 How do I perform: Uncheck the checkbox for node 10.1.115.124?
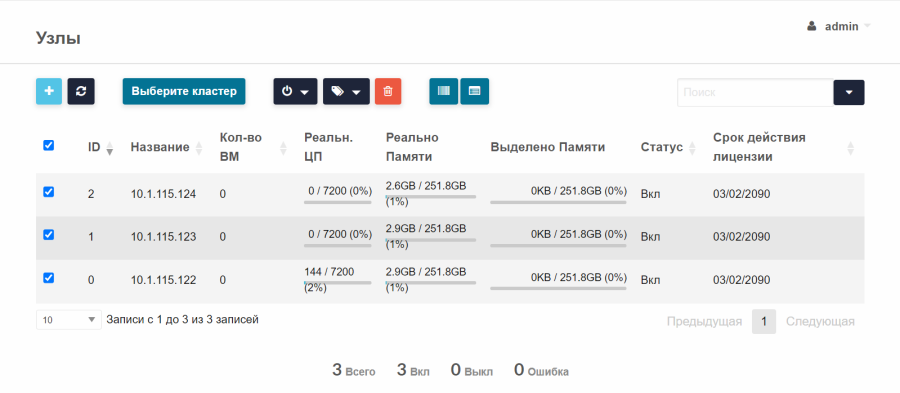49,192
